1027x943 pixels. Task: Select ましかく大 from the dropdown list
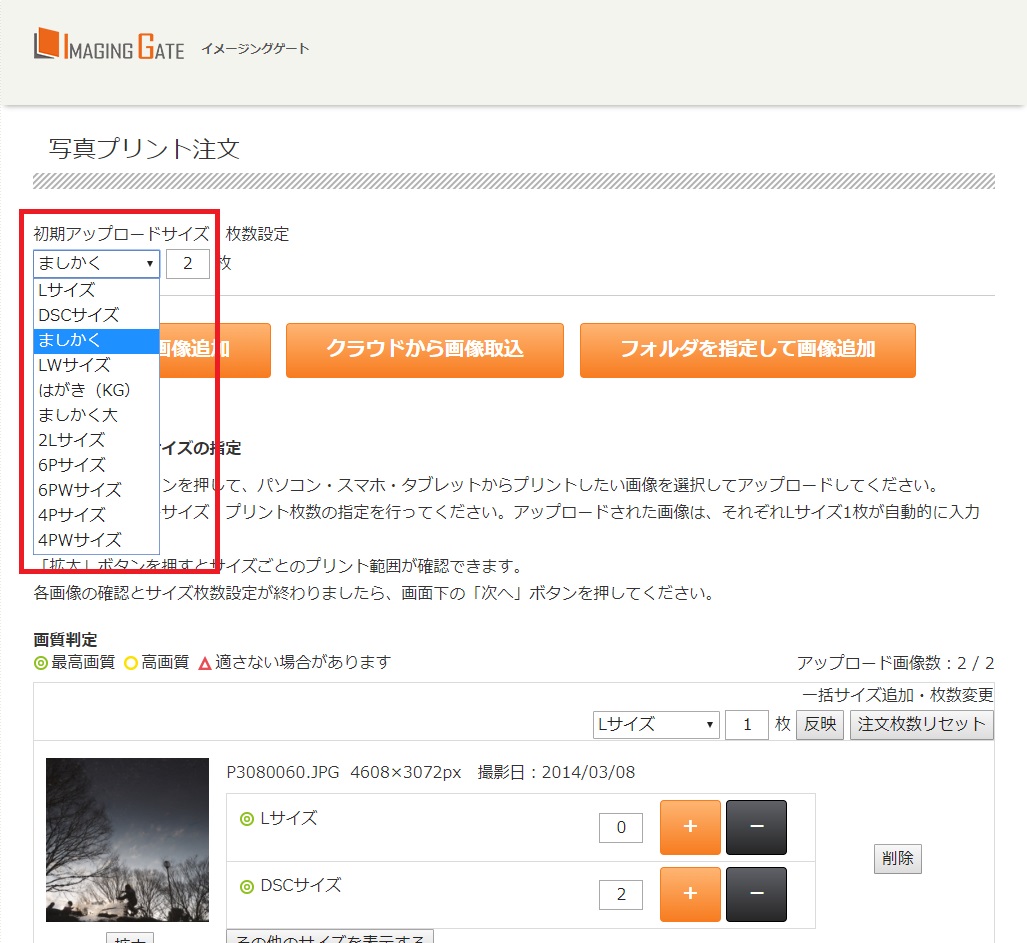(x=96, y=415)
